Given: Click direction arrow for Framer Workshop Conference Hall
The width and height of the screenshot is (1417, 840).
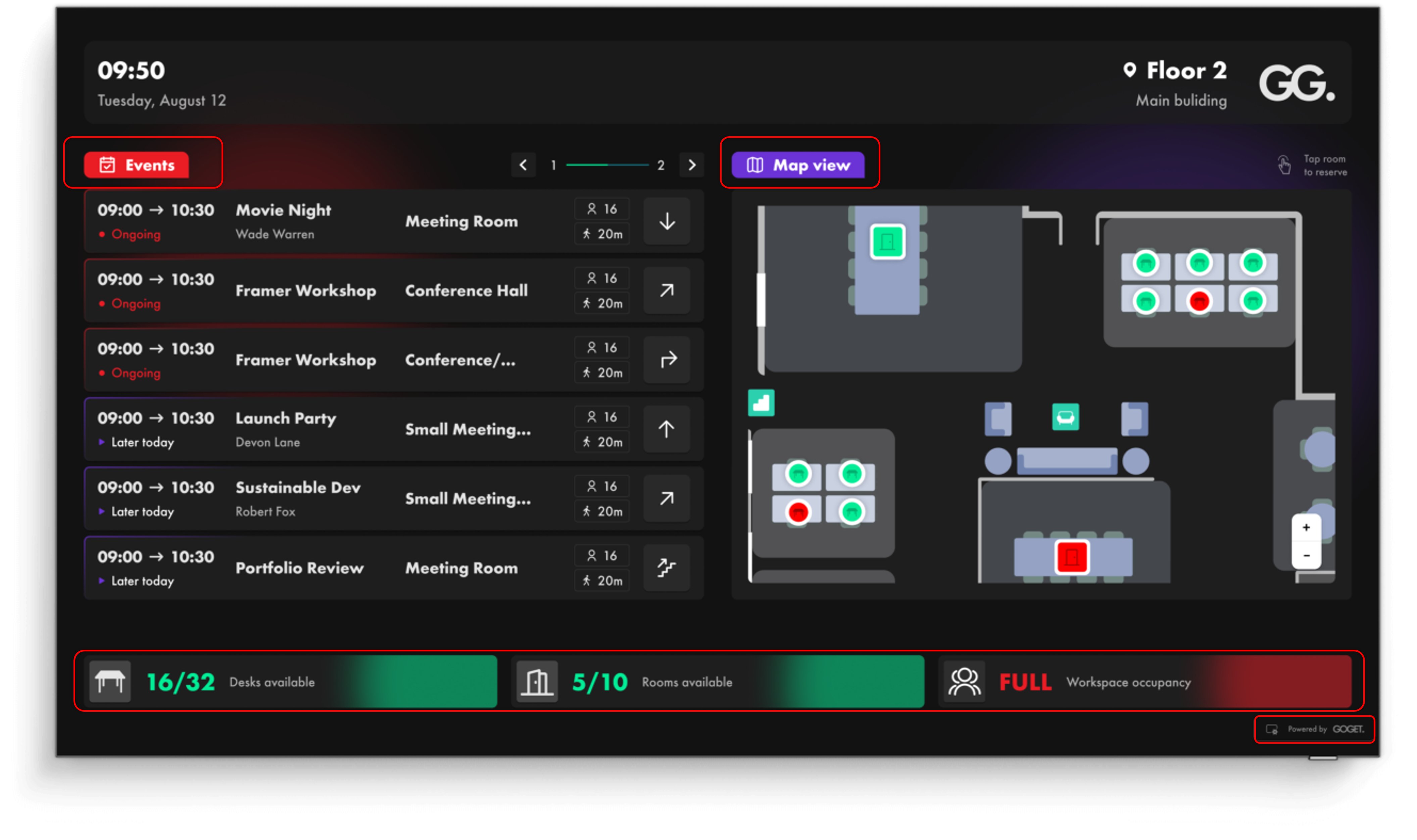Looking at the screenshot, I should pos(667,291).
